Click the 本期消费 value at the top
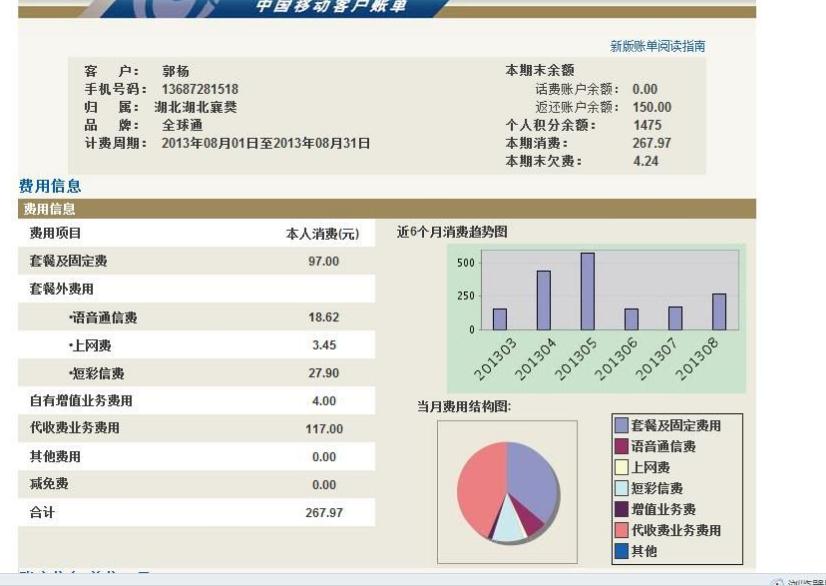The width and height of the screenshot is (826, 586). [x=652, y=143]
